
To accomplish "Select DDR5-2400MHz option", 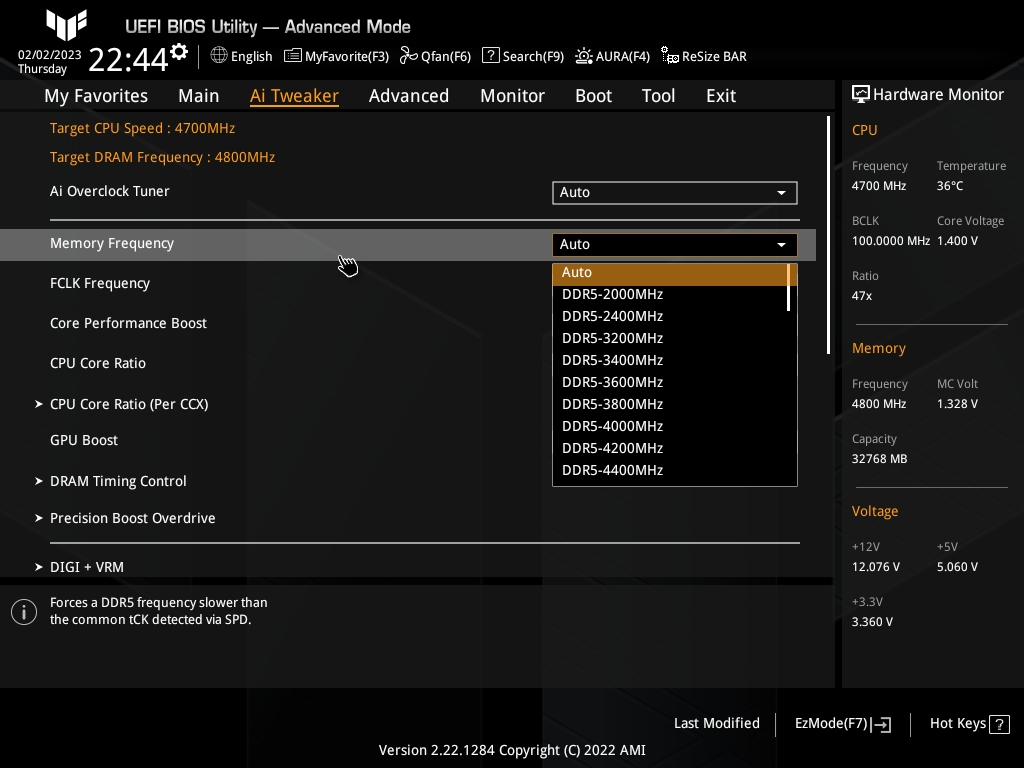I will point(671,317).
